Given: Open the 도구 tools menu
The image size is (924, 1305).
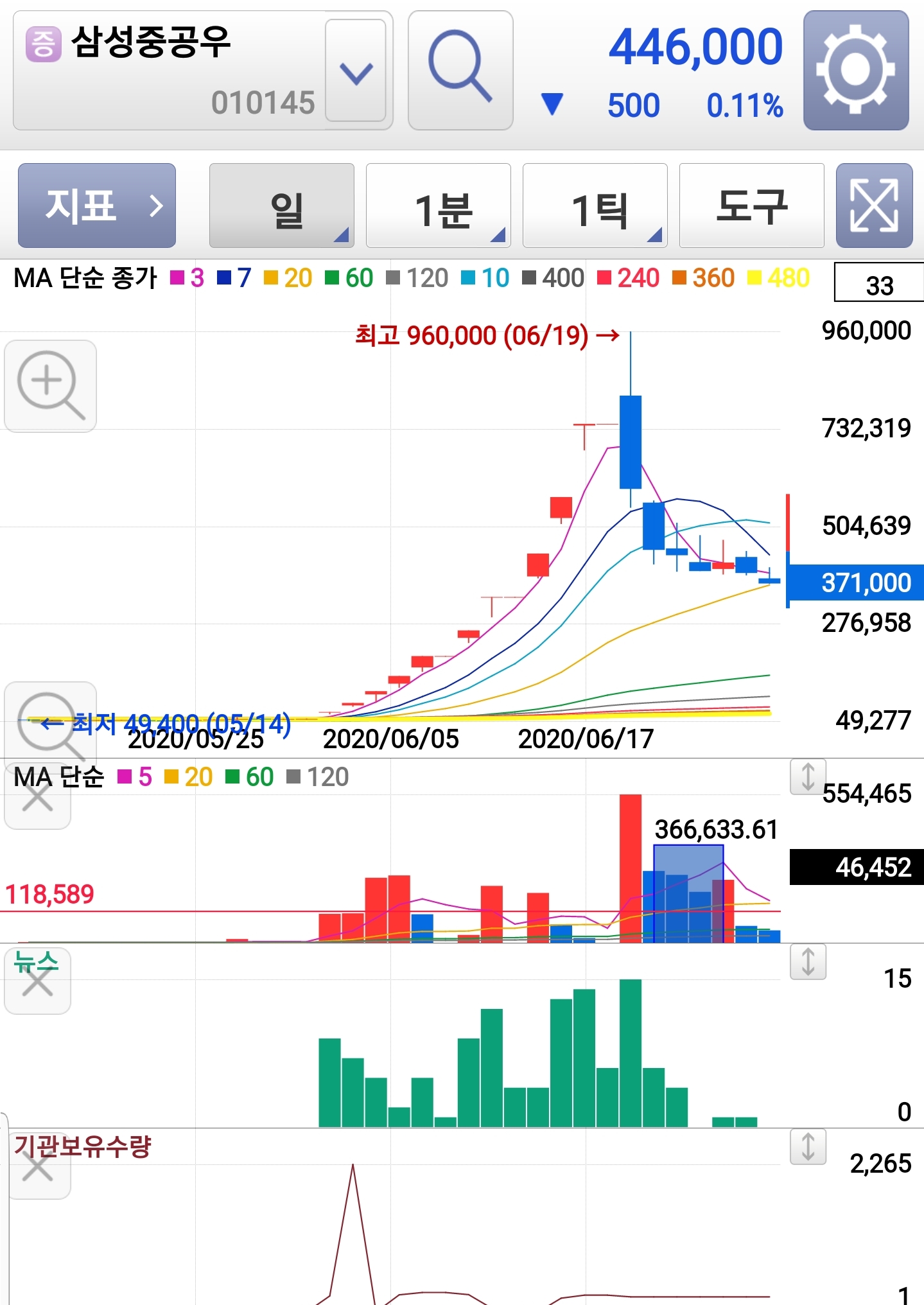Looking at the screenshot, I should [752, 206].
